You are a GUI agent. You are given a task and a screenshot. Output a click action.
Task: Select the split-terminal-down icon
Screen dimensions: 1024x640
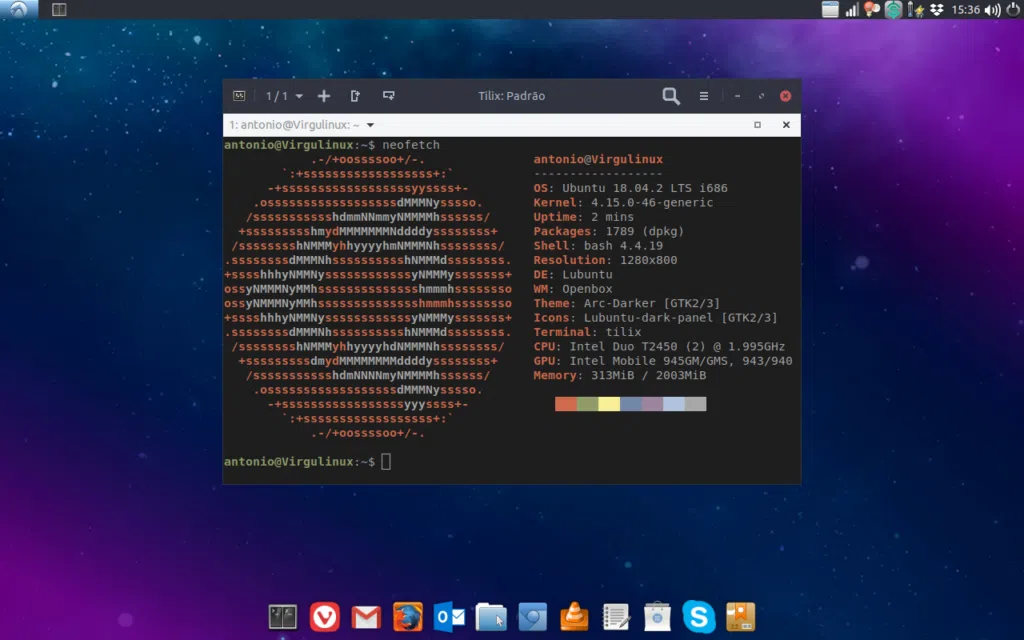click(388, 95)
